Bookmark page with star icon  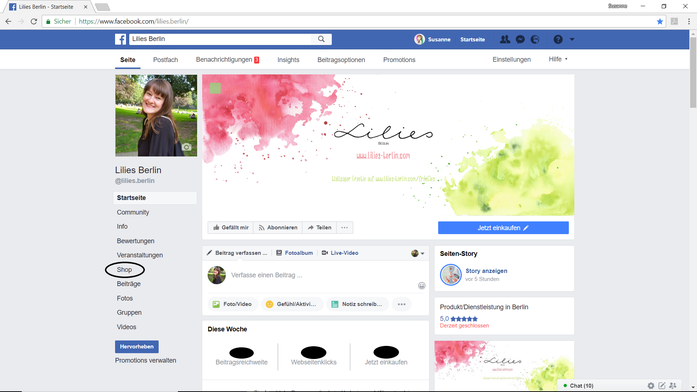[x=660, y=21]
